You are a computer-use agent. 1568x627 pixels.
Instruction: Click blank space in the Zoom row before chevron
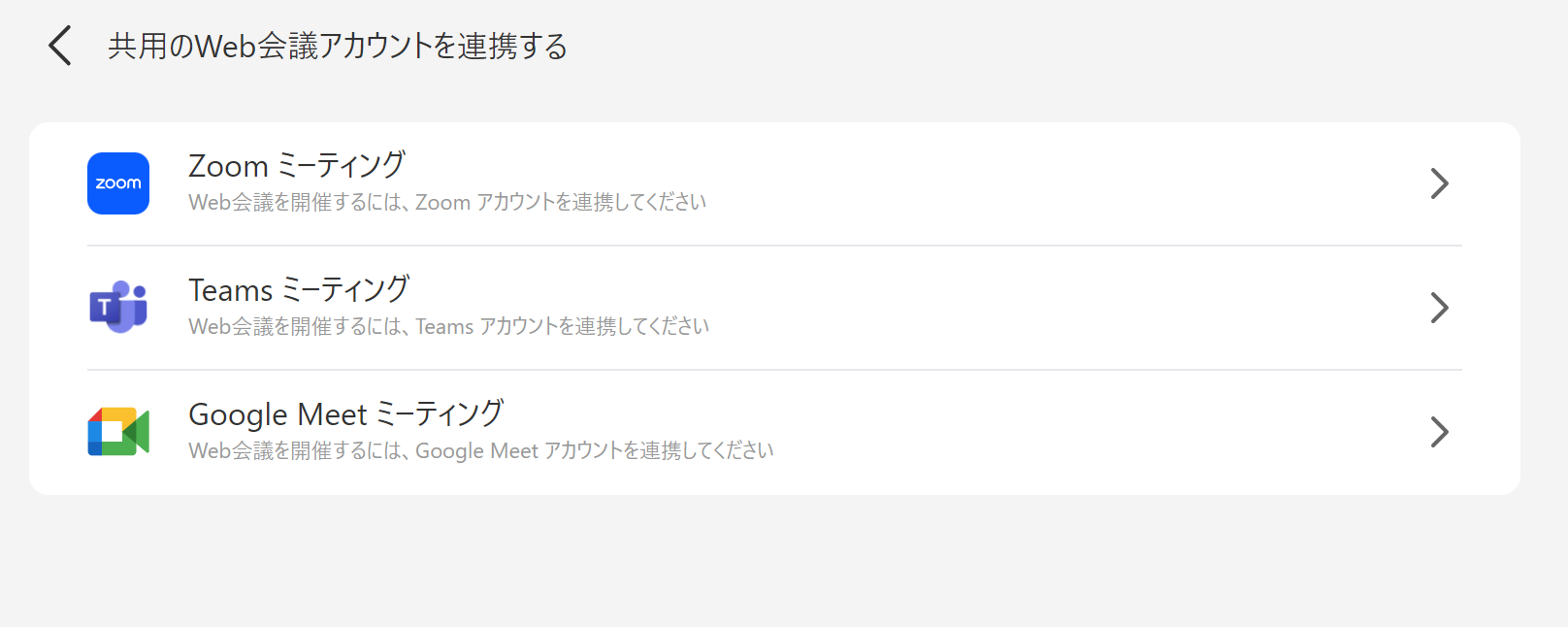(1067, 183)
